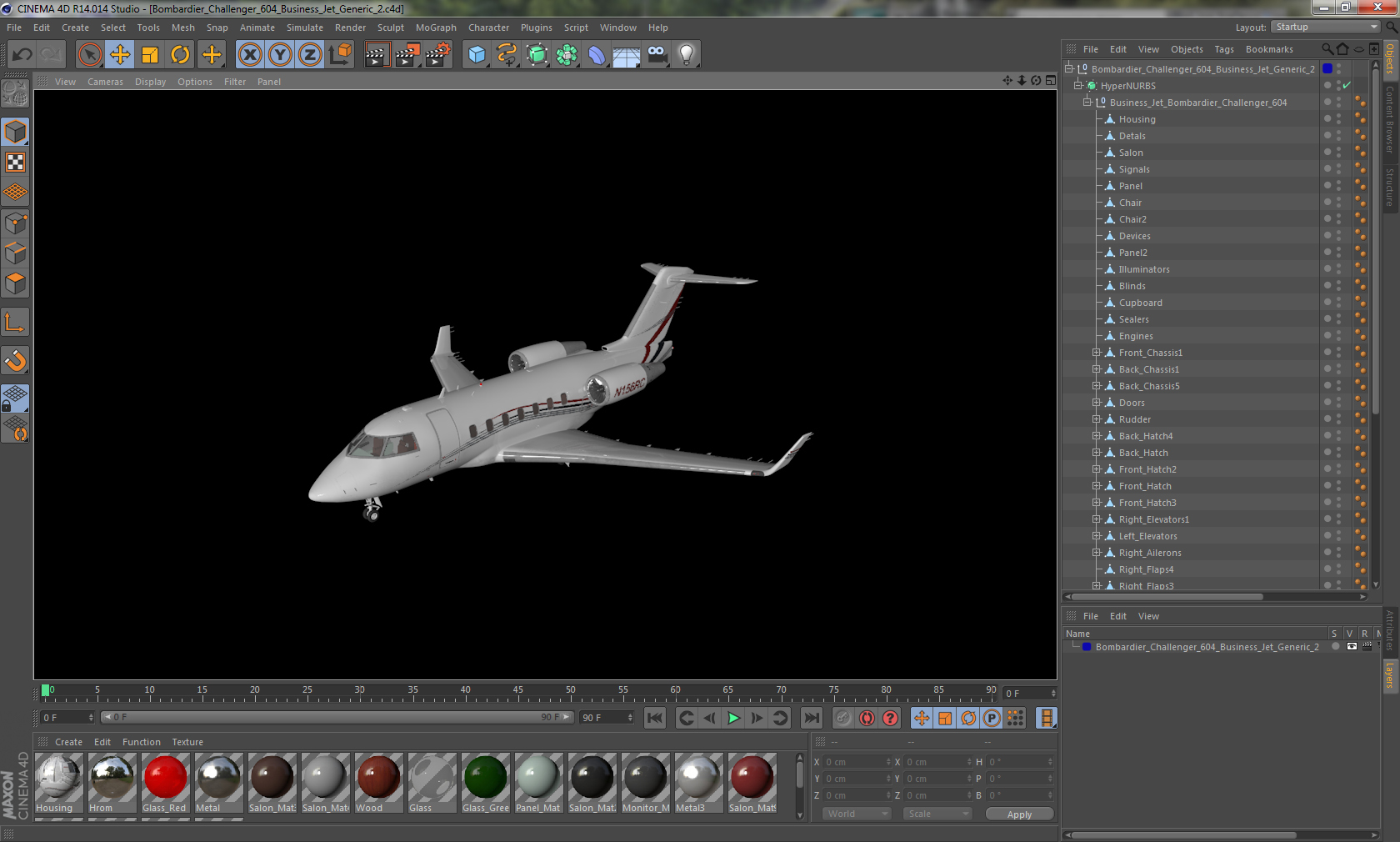This screenshot has height=842, width=1400.
Task: Open the HyperNURBS generator icon
Action: (x=537, y=55)
